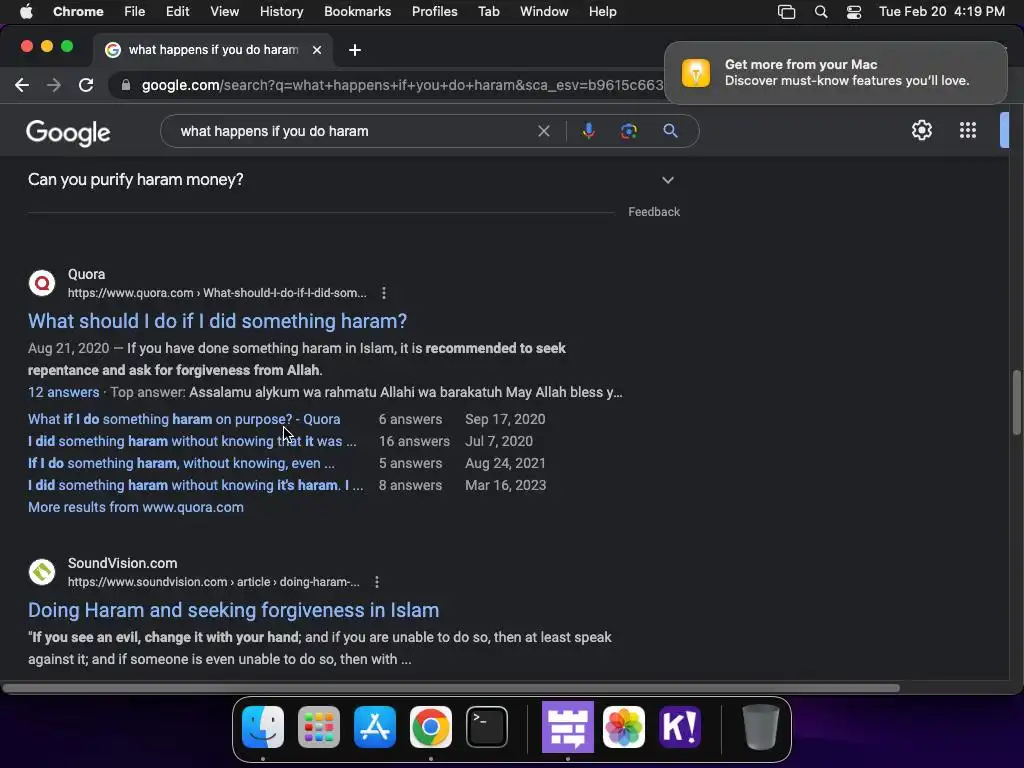Open the Quora sub-result with 16 answers

(192, 441)
